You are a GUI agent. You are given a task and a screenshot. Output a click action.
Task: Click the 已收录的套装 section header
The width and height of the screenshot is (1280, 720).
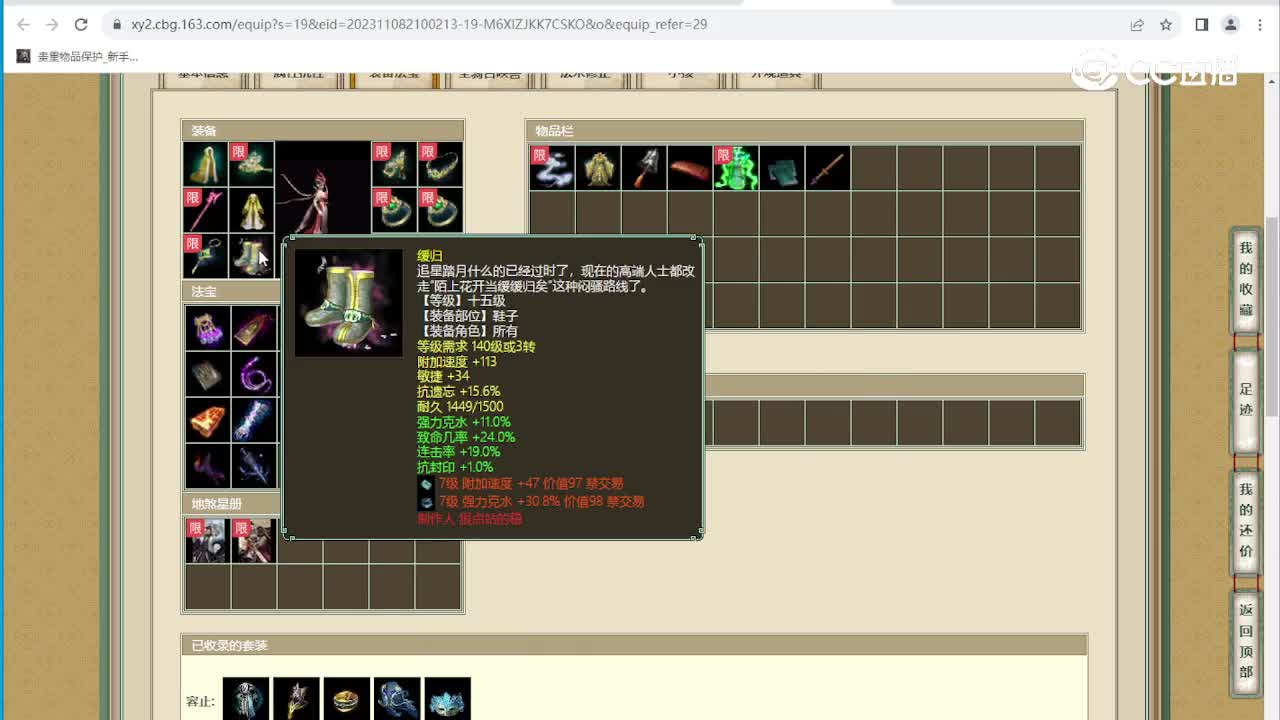point(633,645)
